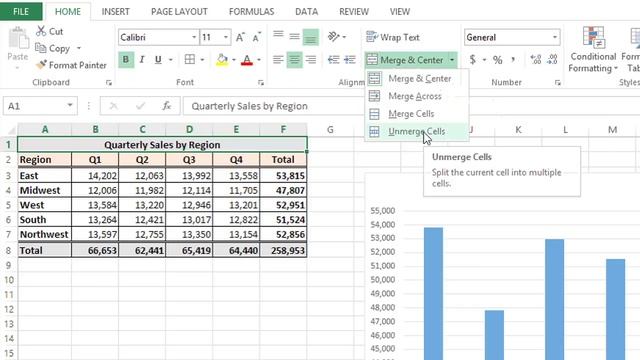The height and width of the screenshot is (360, 640).
Task: Toggle Bold formatting
Action: click(126, 60)
